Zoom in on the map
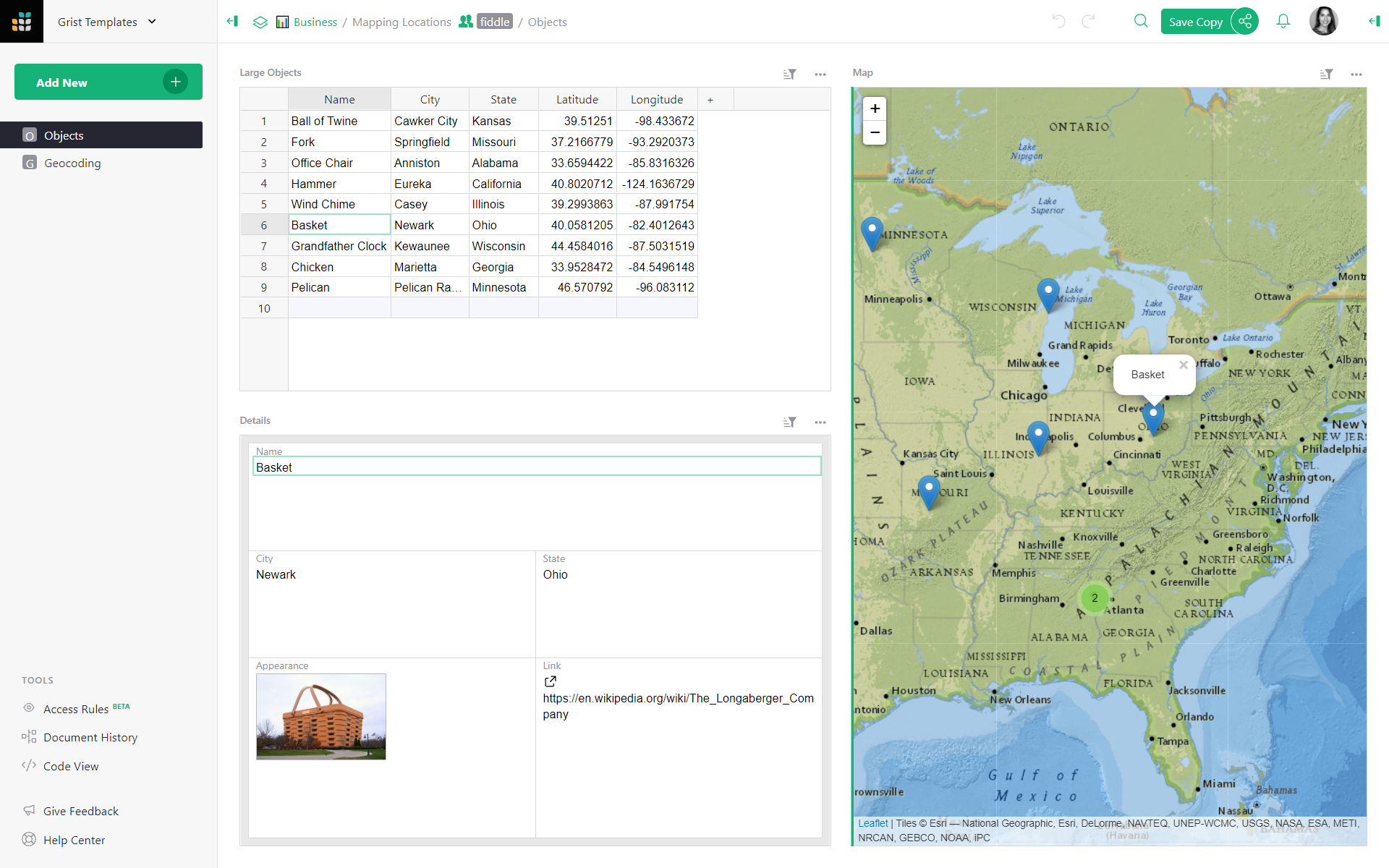Image resolution: width=1389 pixels, height=868 pixels. tap(875, 109)
